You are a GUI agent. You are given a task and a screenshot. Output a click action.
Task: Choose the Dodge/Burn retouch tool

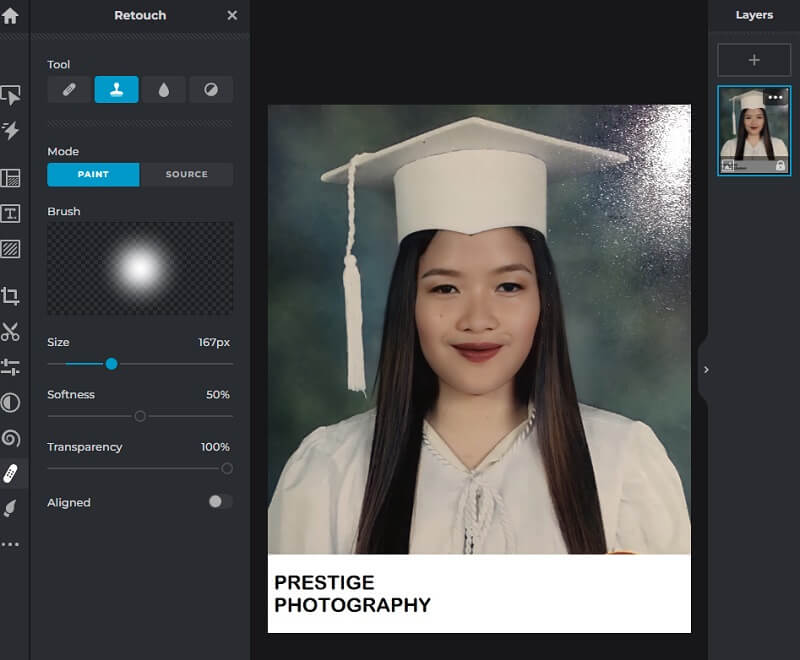click(211, 90)
